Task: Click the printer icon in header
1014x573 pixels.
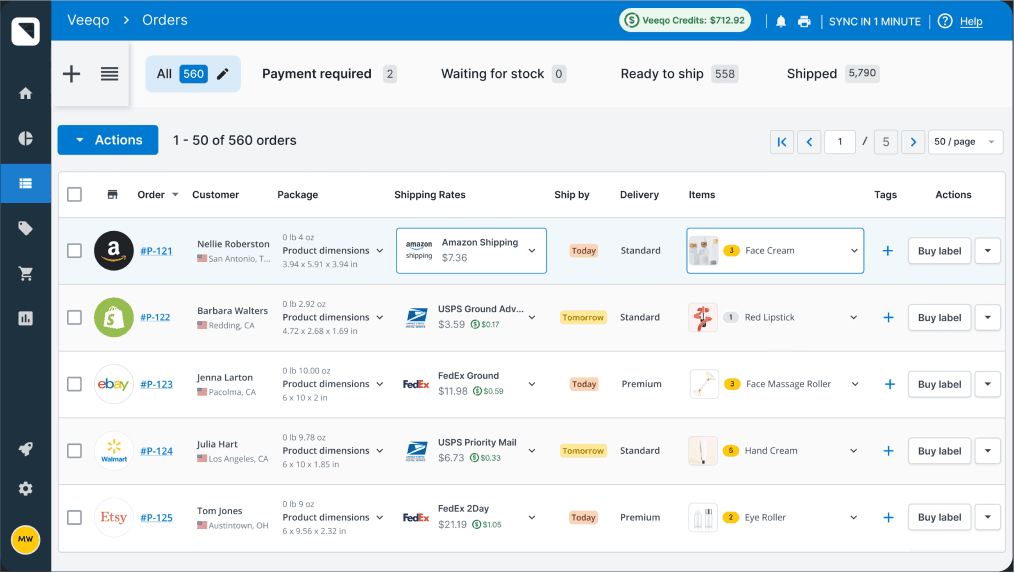Action: point(804,21)
